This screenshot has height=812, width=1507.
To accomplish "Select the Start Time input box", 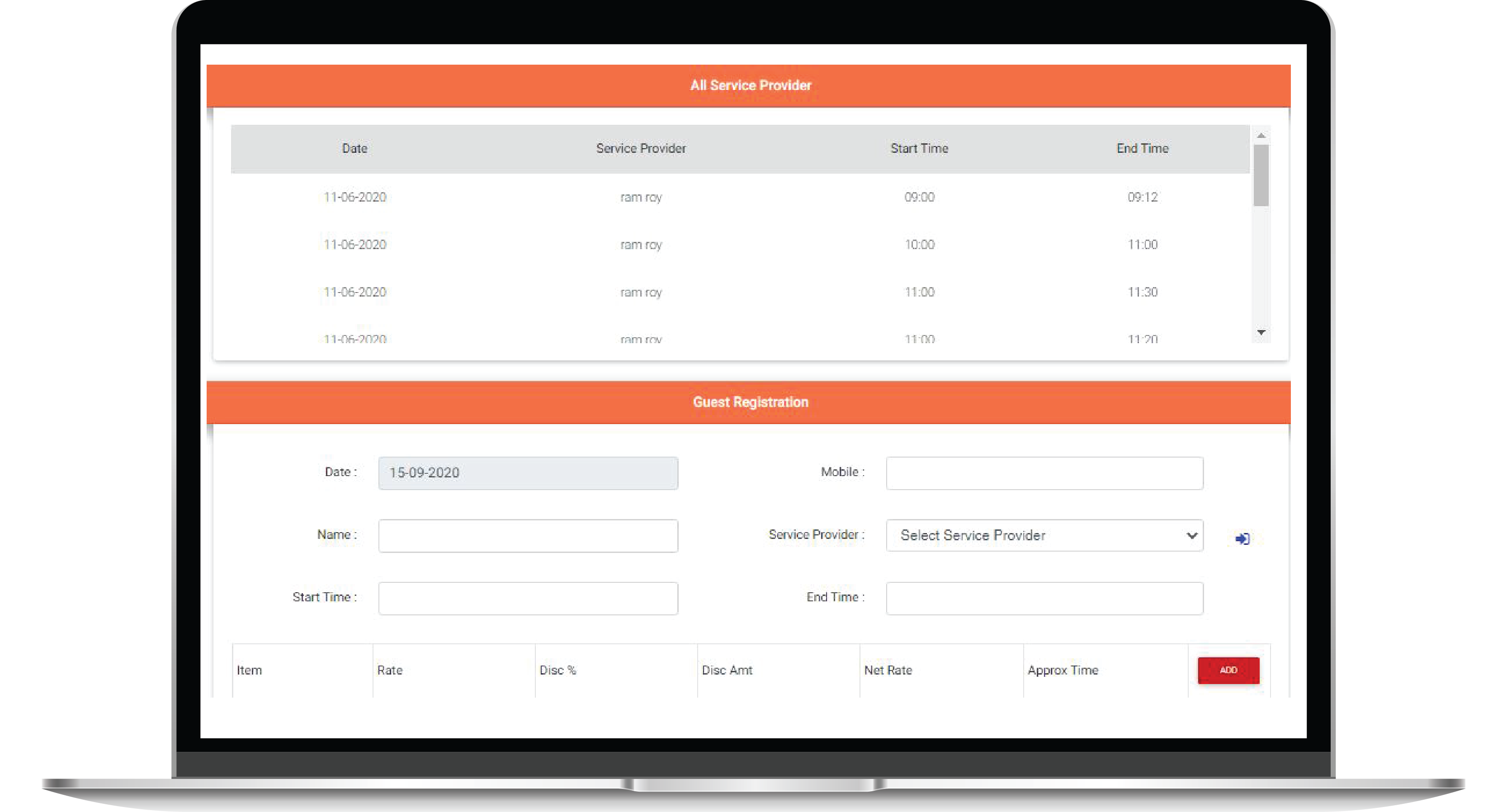I will pyautogui.click(x=528, y=598).
